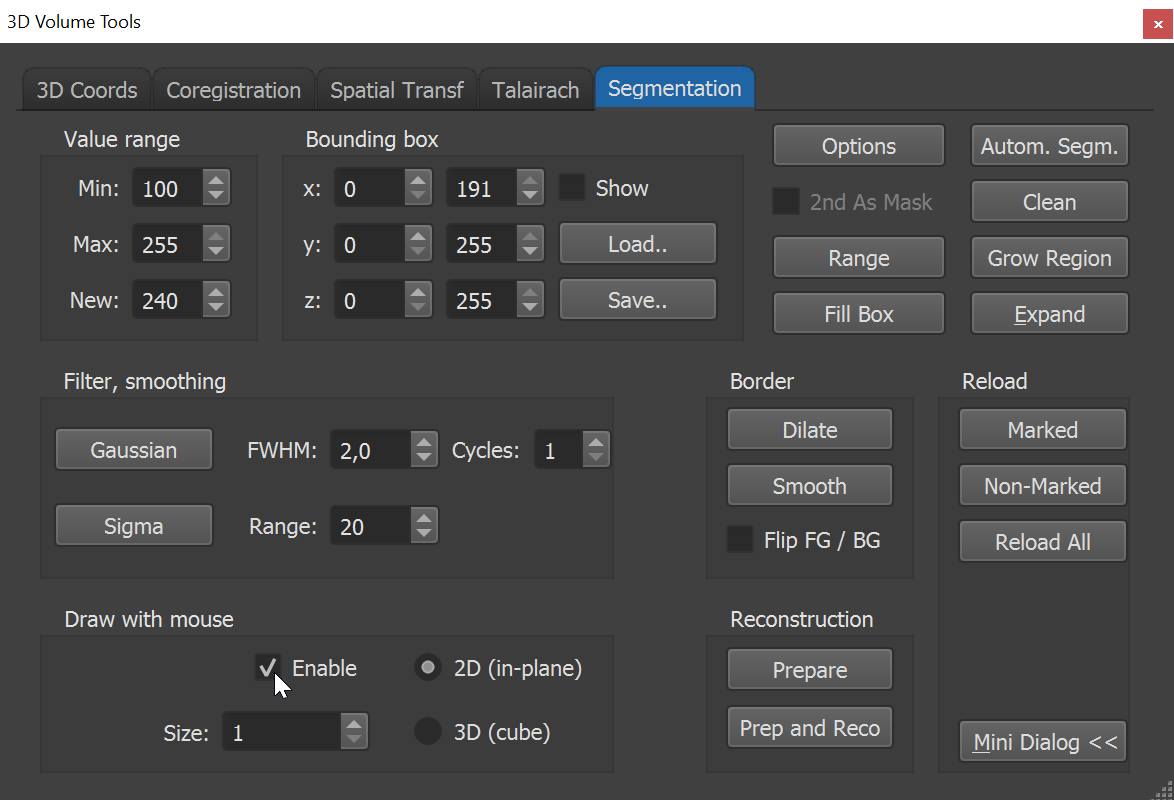Viewport: 1174px width, 800px height.
Task: Apply the Gaussian filter button
Action: (x=134, y=449)
